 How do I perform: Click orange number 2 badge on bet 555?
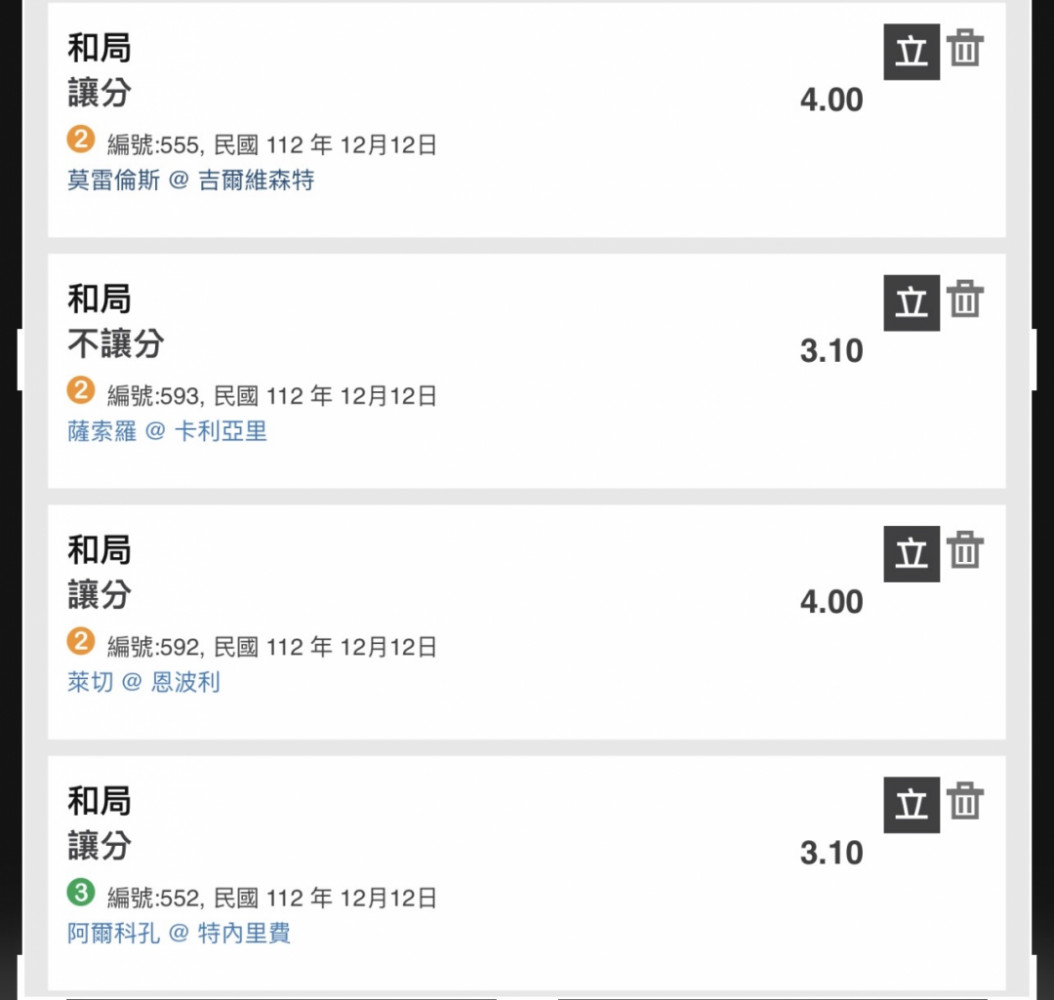81,139
